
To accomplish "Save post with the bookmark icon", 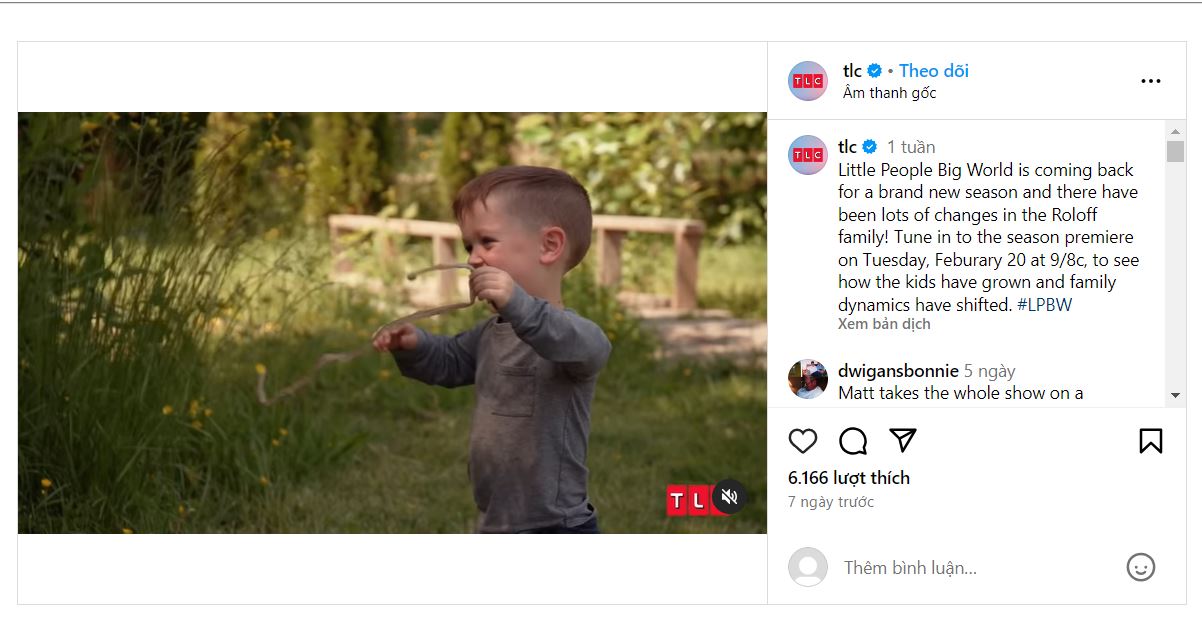I will [1151, 441].
